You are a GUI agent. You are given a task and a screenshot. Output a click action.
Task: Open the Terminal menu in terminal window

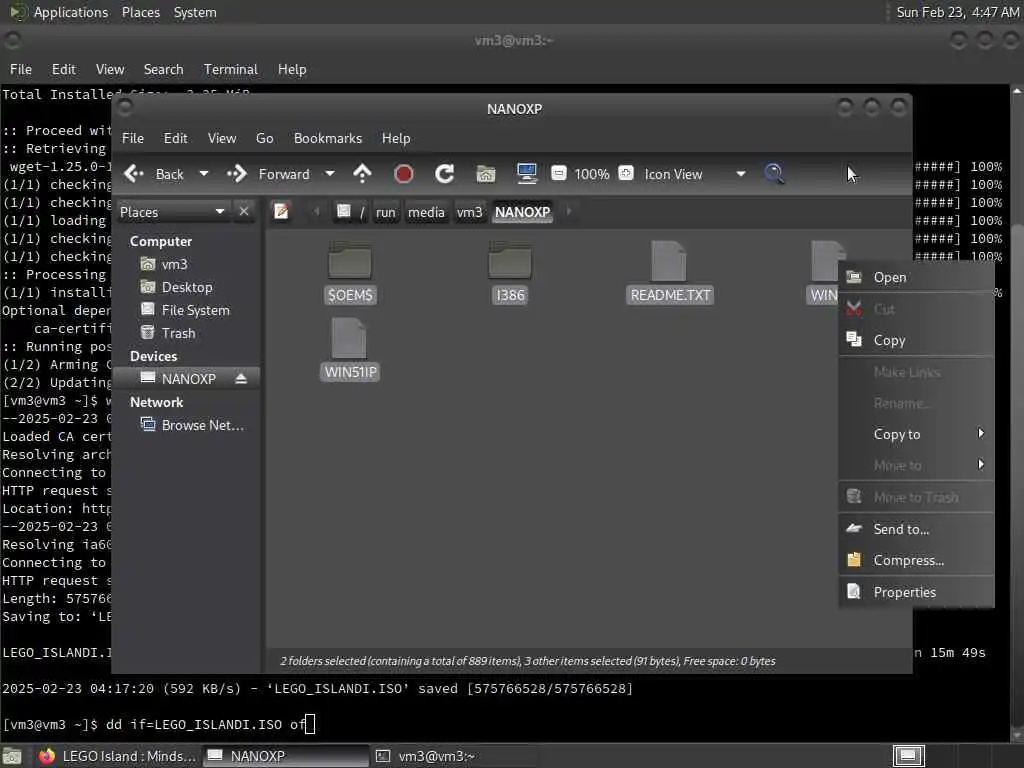(231, 69)
